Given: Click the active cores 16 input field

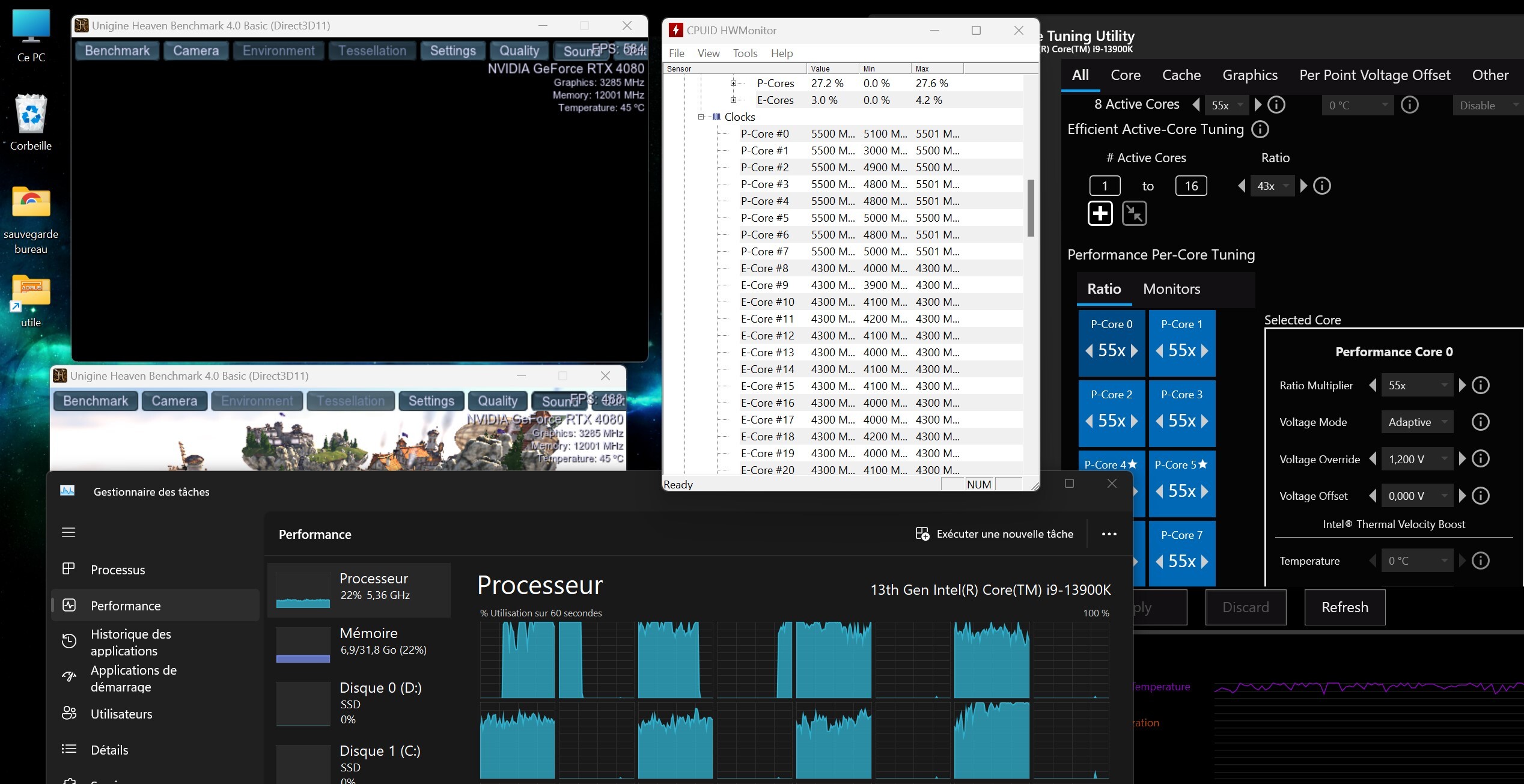Looking at the screenshot, I should [1190, 186].
